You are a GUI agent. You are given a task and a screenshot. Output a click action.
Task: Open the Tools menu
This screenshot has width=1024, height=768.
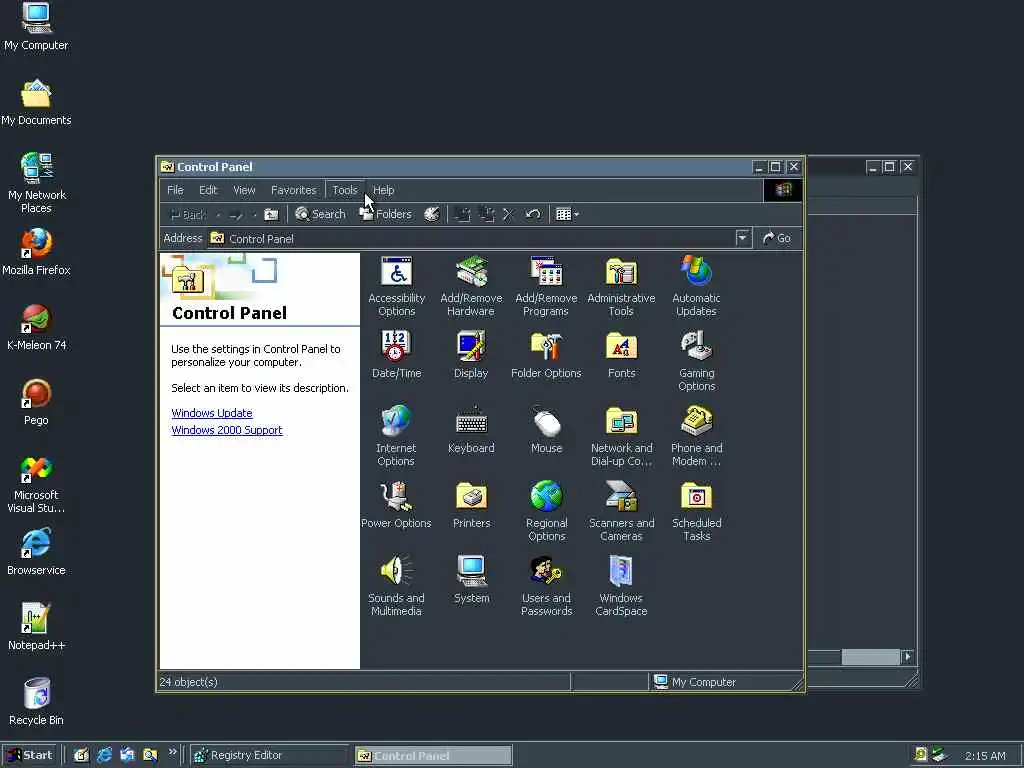click(345, 190)
